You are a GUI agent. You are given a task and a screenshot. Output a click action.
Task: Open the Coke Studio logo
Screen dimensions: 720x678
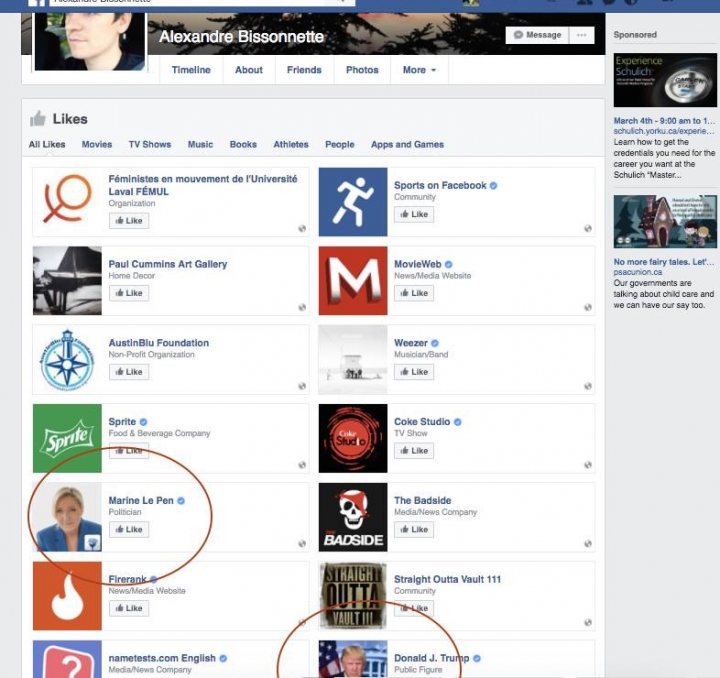point(353,438)
